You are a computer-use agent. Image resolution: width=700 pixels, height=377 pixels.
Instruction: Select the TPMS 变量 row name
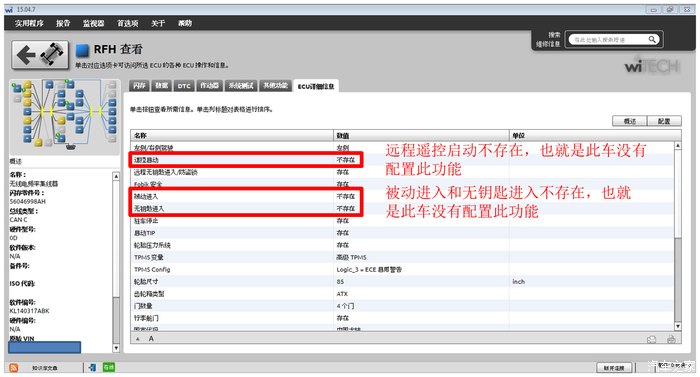[x=149, y=257]
